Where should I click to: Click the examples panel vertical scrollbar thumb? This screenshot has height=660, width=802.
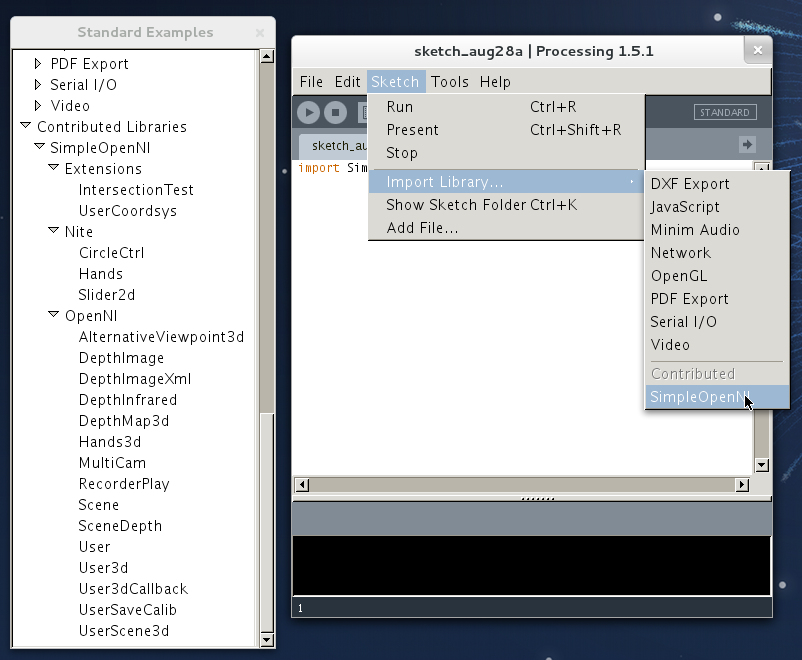click(267, 522)
